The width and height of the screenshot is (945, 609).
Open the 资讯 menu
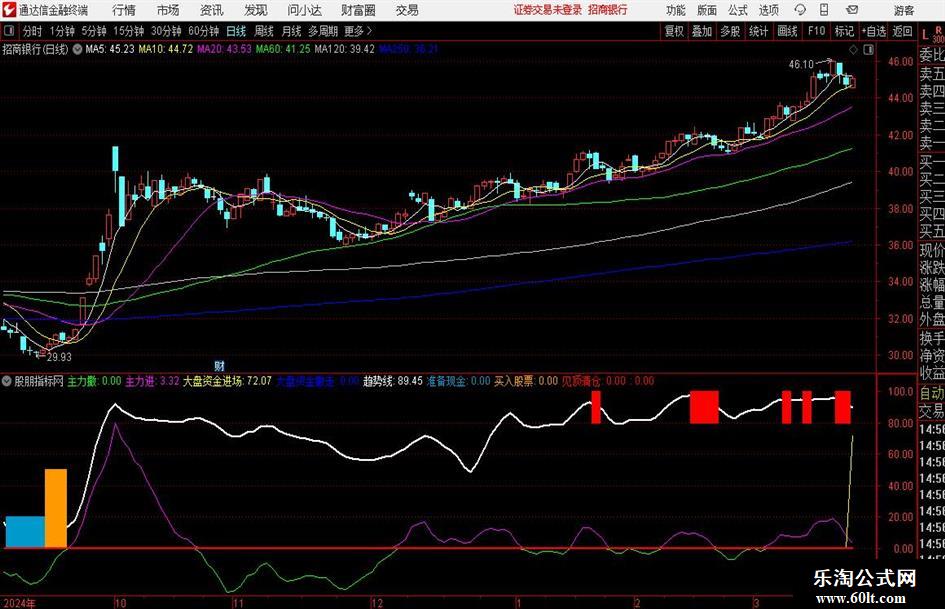click(x=212, y=10)
